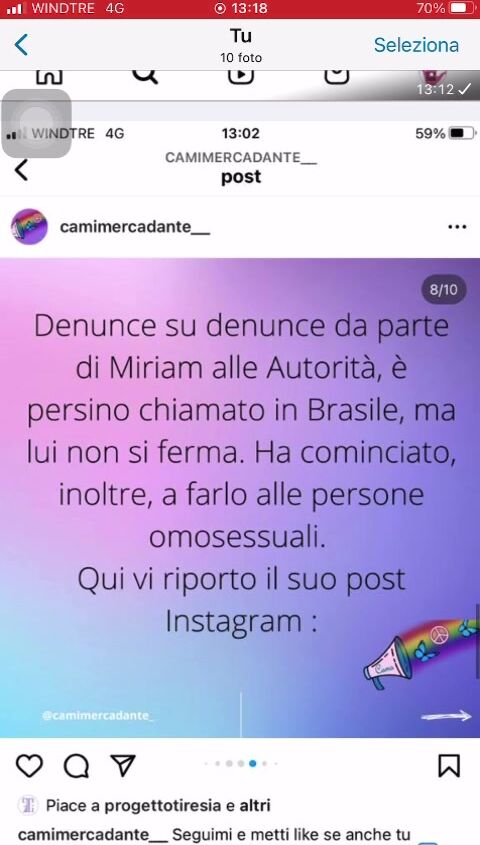Go back with the black arrow beside post
Viewport: 480px width, 845px height.
[x=20, y=170]
